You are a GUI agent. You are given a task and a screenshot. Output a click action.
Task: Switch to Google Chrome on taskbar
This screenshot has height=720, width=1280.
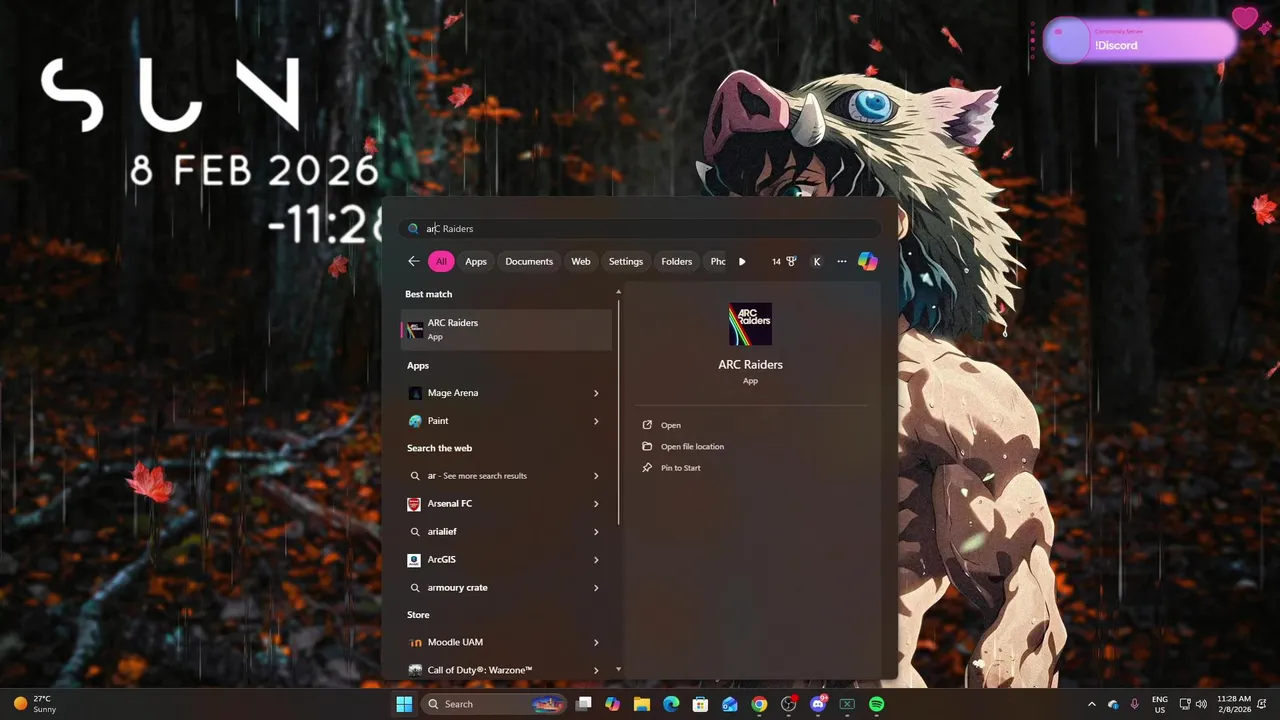(x=759, y=704)
